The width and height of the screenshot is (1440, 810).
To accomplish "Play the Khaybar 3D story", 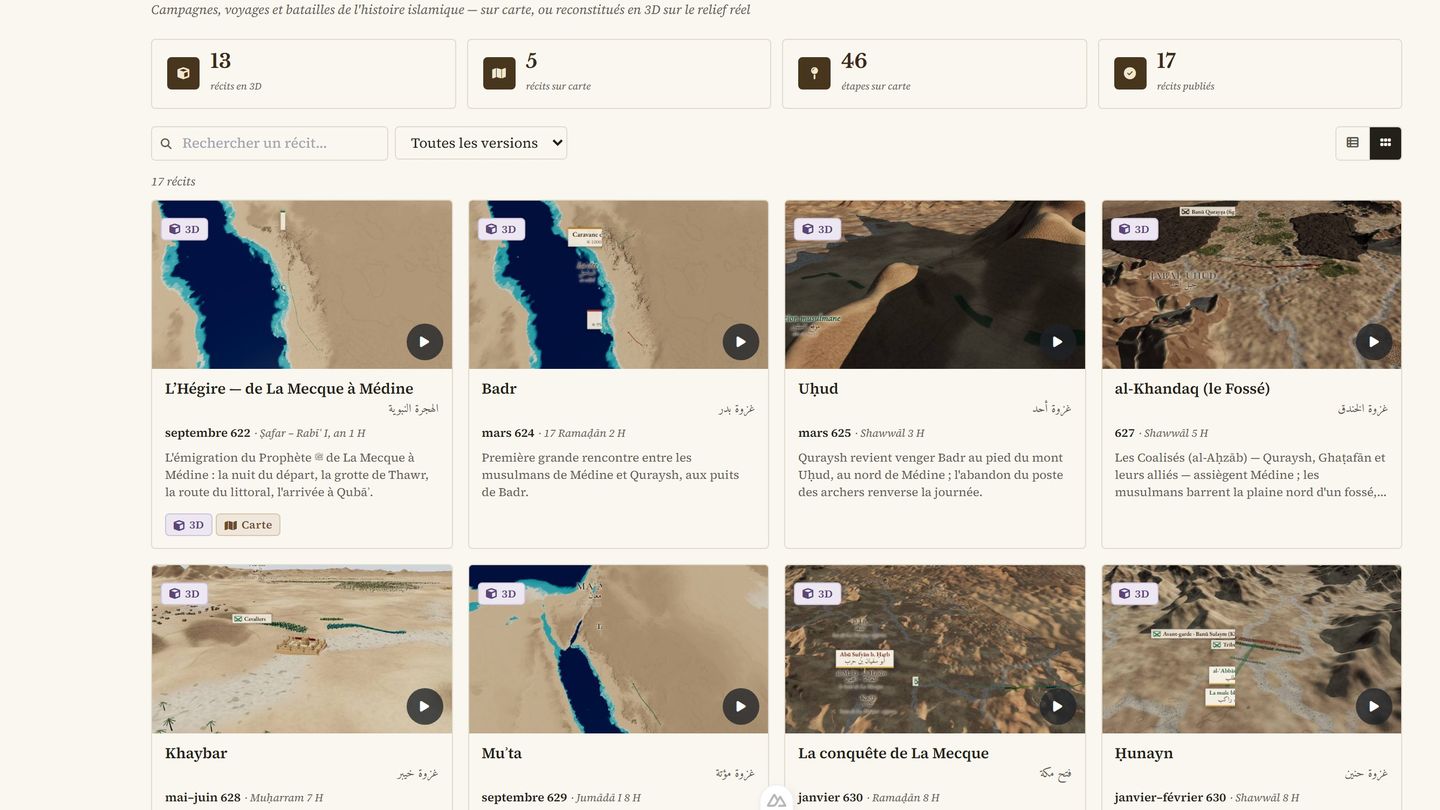I will pyautogui.click(x=424, y=706).
